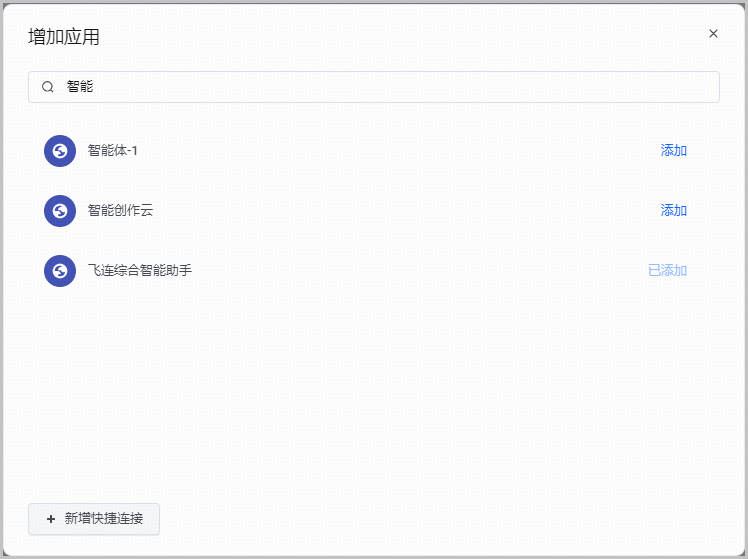Click the 智能体-1 app icon
Image resolution: width=748 pixels, height=559 pixels.
[x=60, y=151]
